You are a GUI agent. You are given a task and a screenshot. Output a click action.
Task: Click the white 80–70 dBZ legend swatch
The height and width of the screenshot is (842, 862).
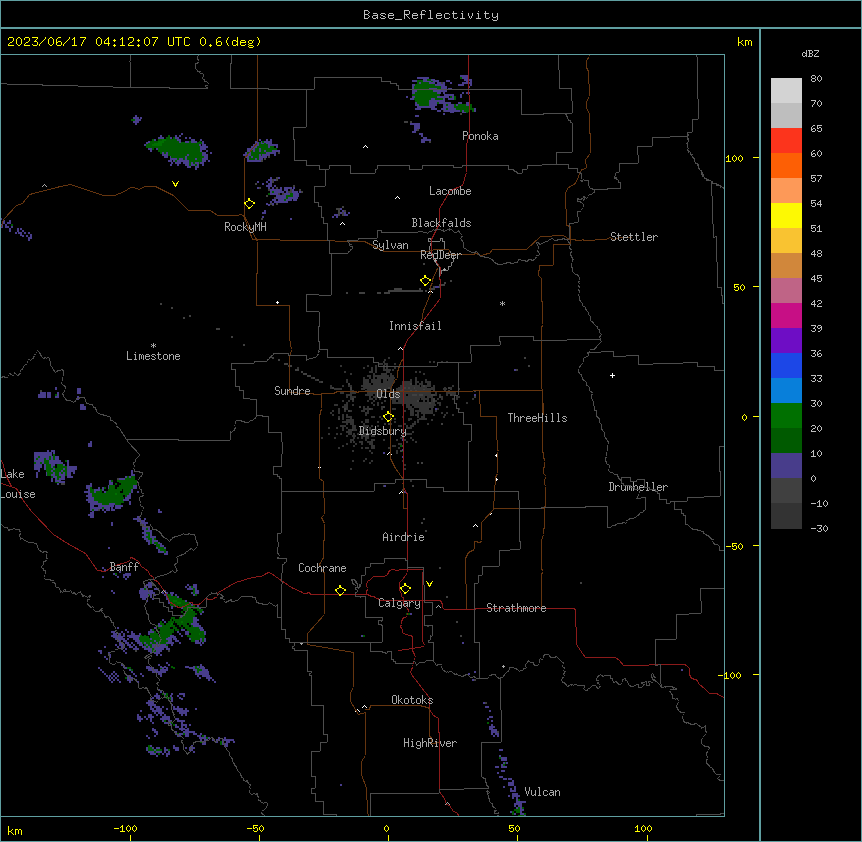click(x=786, y=91)
